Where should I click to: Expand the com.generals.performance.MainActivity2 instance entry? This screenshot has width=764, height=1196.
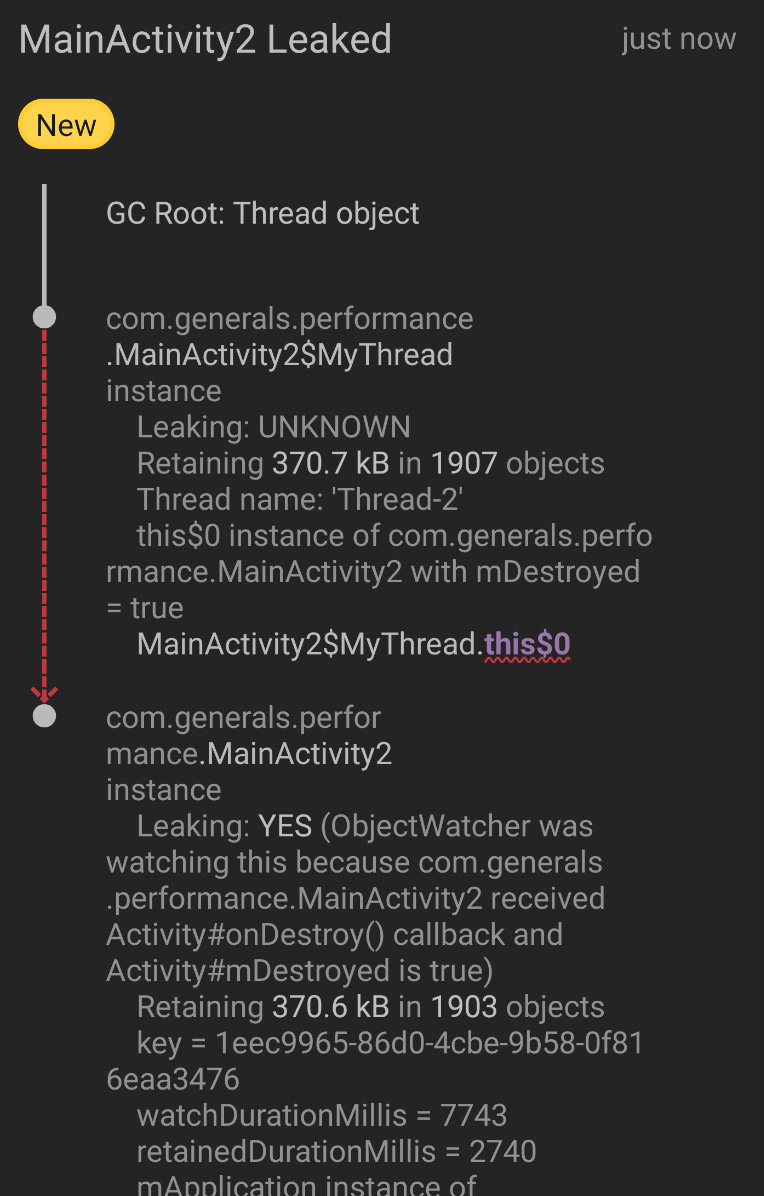(x=249, y=754)
